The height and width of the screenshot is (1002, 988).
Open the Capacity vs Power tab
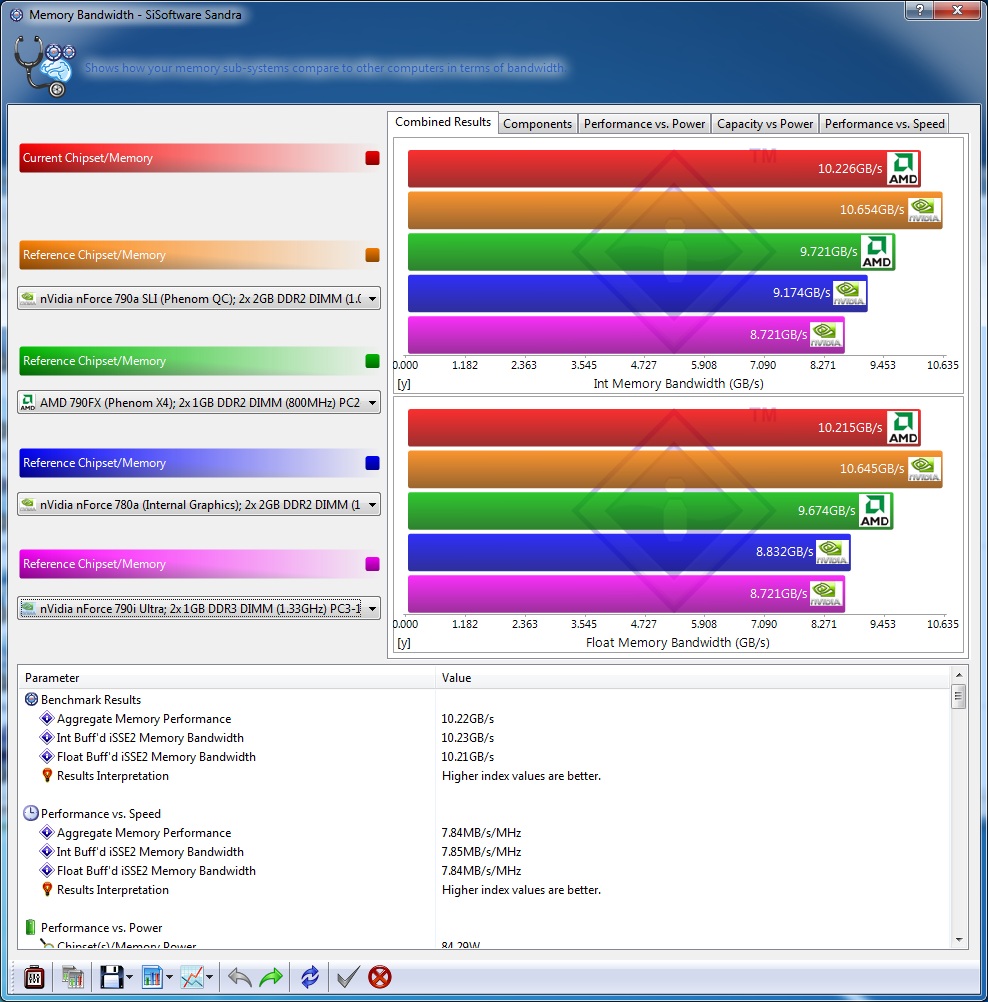point(765,124)
